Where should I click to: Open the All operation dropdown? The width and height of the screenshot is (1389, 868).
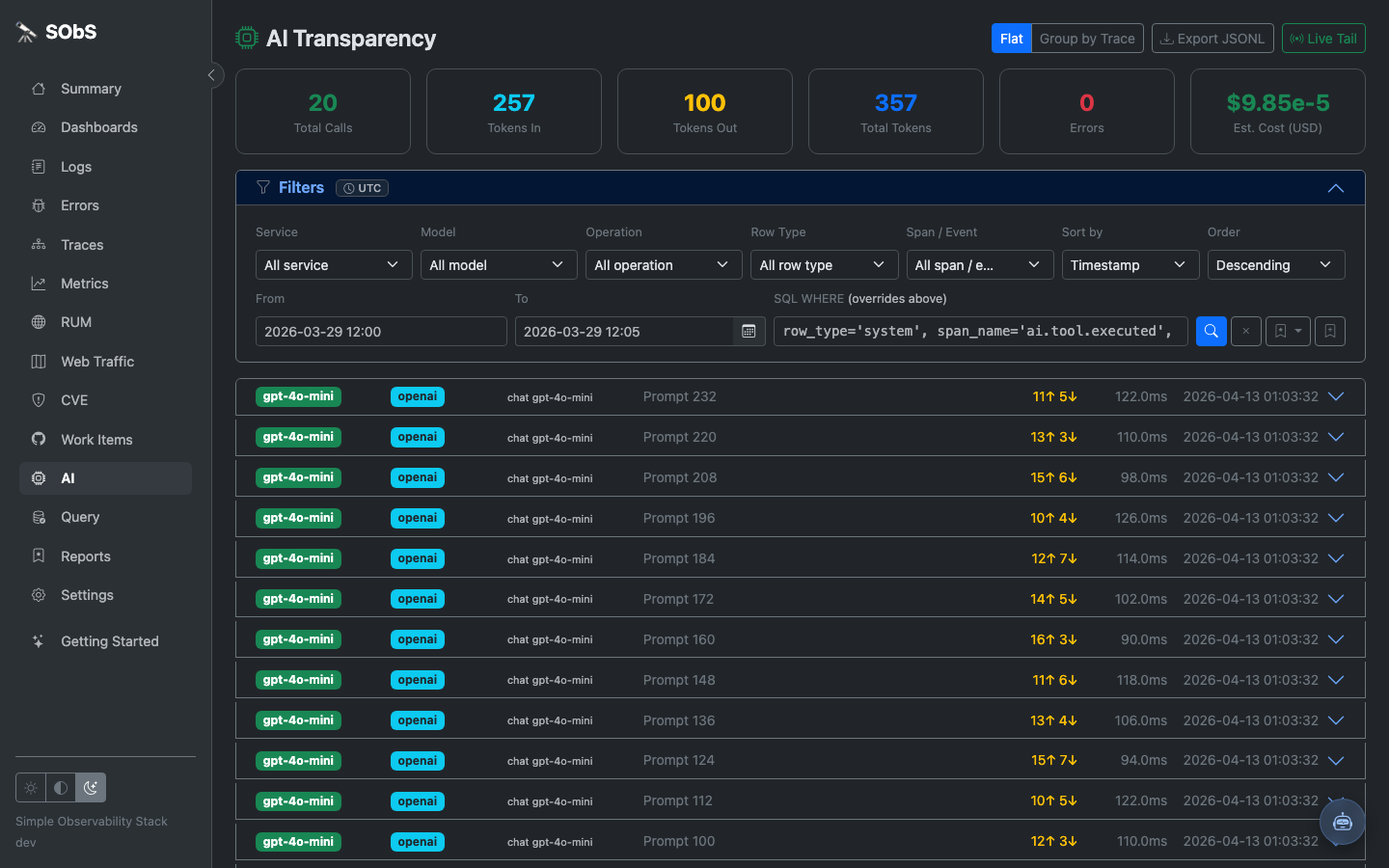tap(664, 265)
